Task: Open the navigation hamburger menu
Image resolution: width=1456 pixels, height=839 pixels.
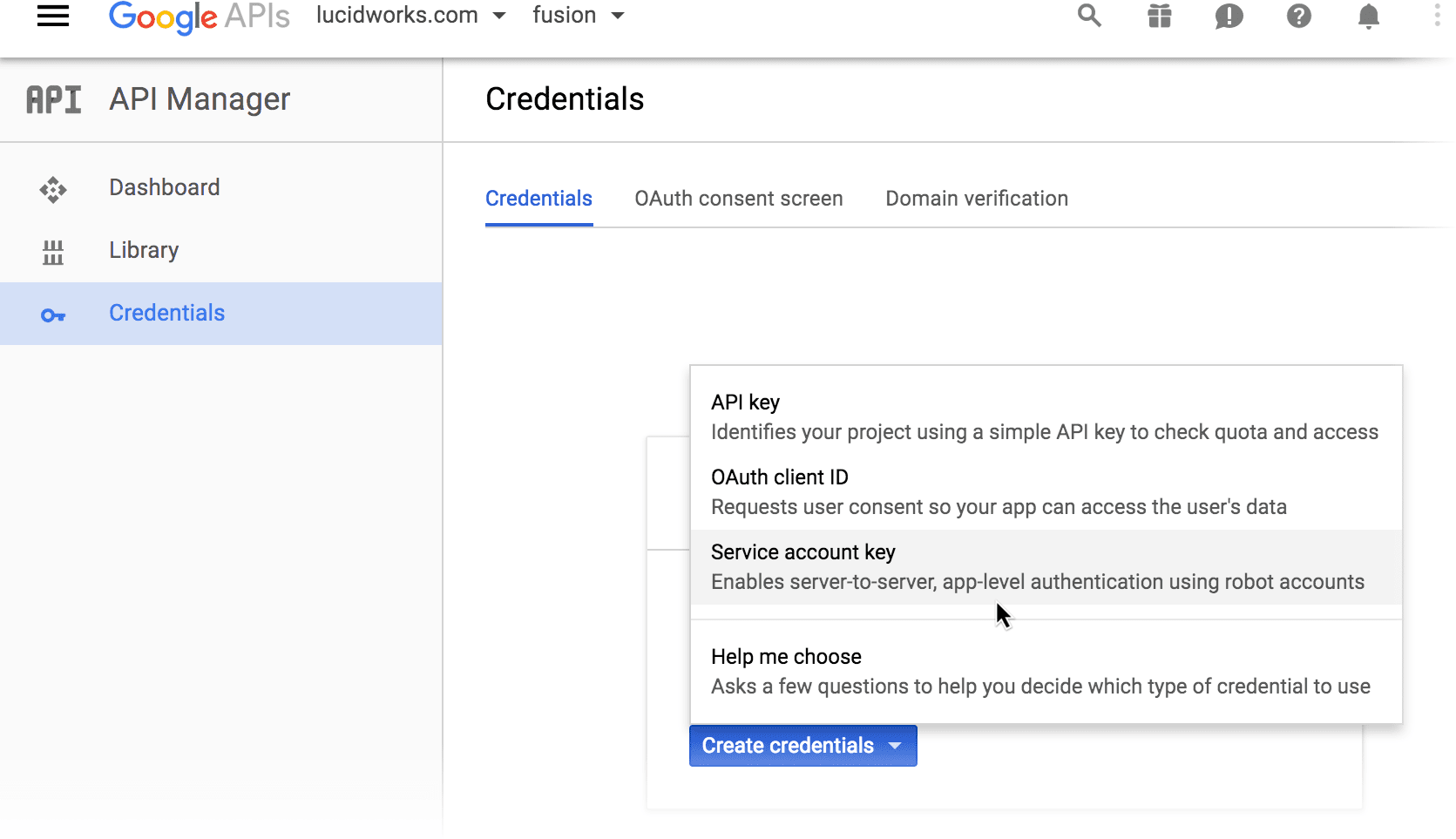Action: coord(53,16)
